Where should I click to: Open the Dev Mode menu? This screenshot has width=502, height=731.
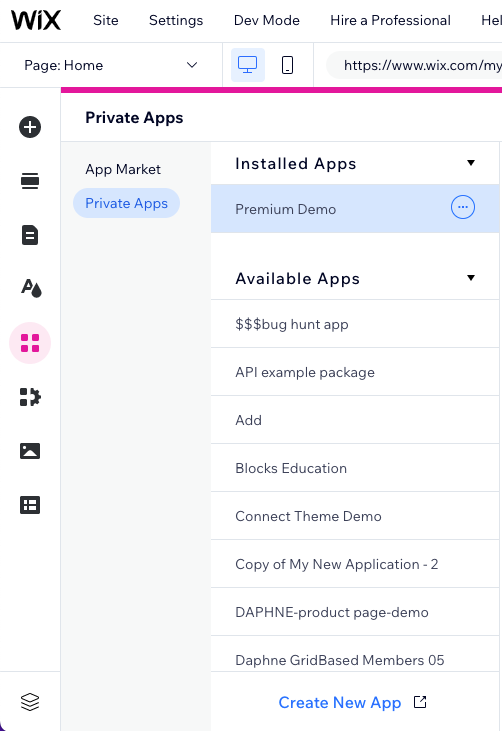coord(267,21)
